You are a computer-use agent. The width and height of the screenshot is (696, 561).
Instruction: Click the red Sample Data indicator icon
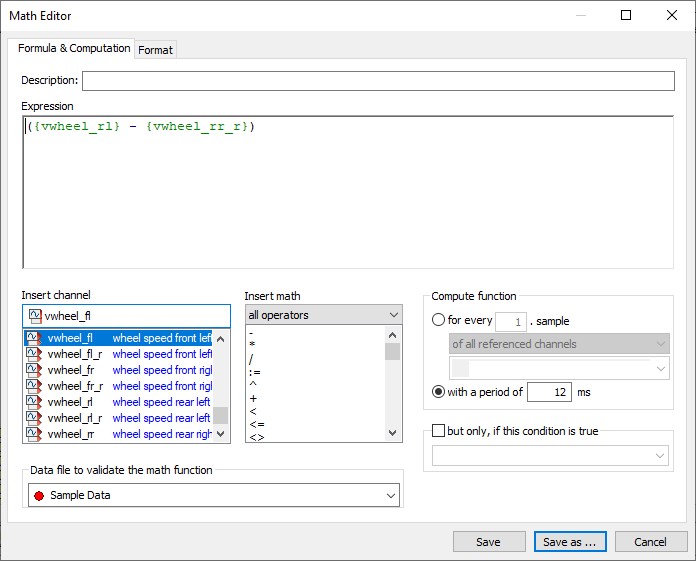pyautogui.click(x=39, y=496)
